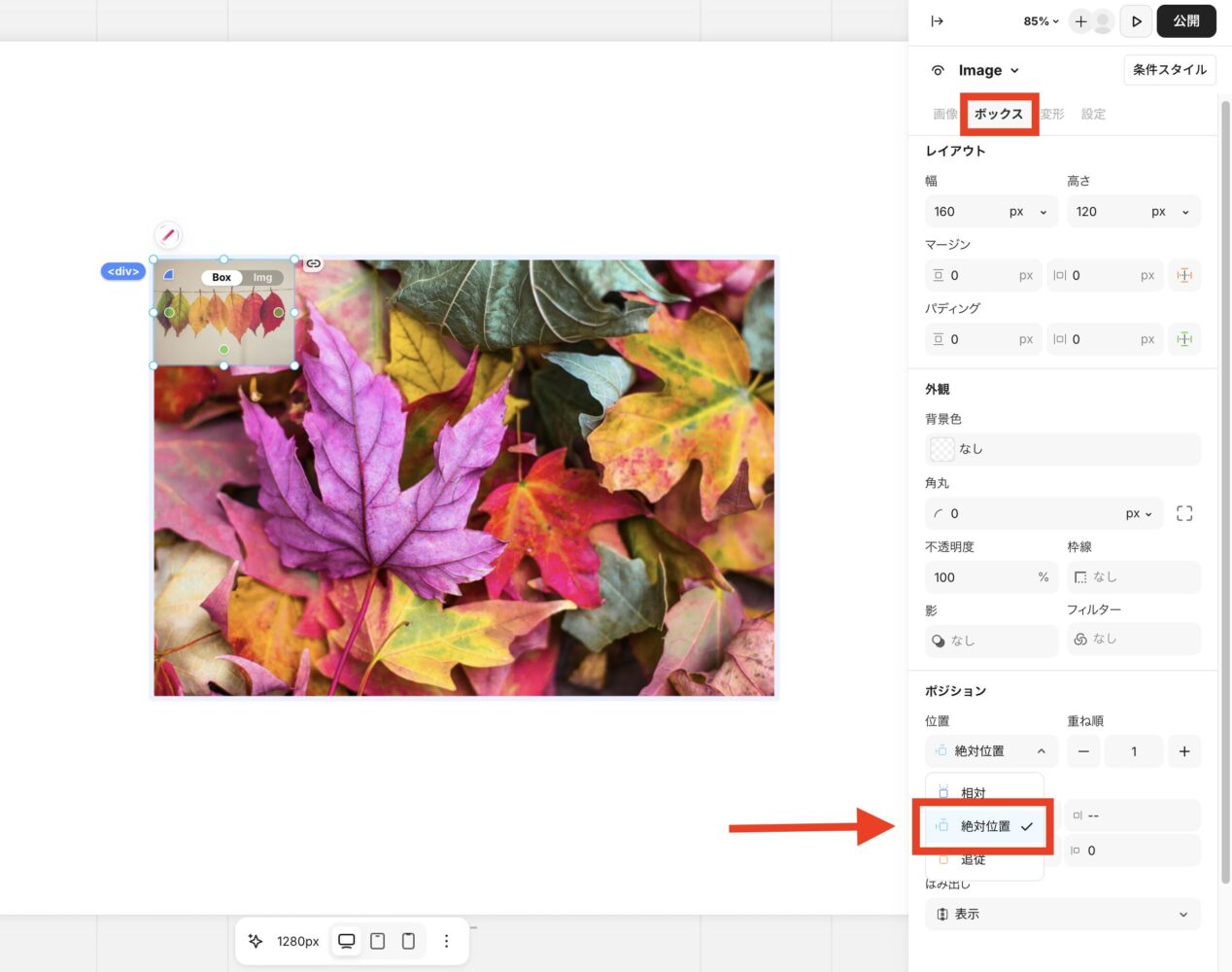This screenshot has height=972, width=1232.
Task: Switch to mobile viewport preview
Action: pyautogui.click(x=408, y=941)
